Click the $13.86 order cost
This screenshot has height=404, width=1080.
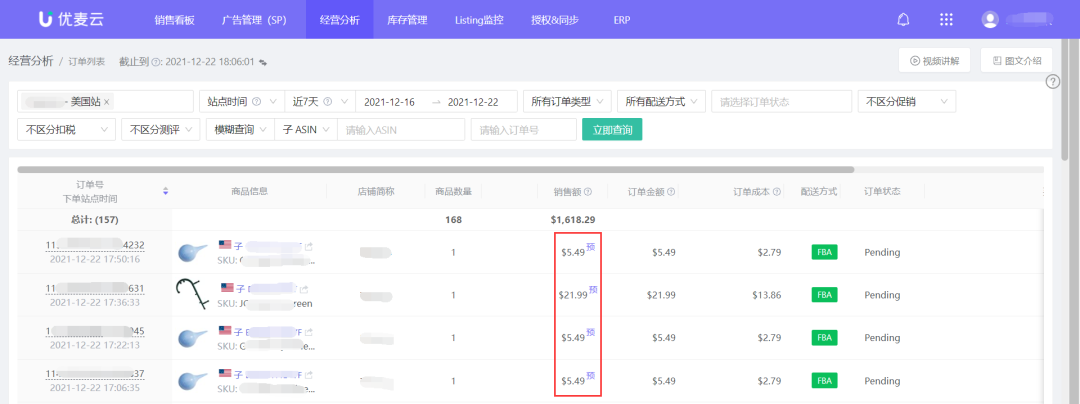(767, 295)
